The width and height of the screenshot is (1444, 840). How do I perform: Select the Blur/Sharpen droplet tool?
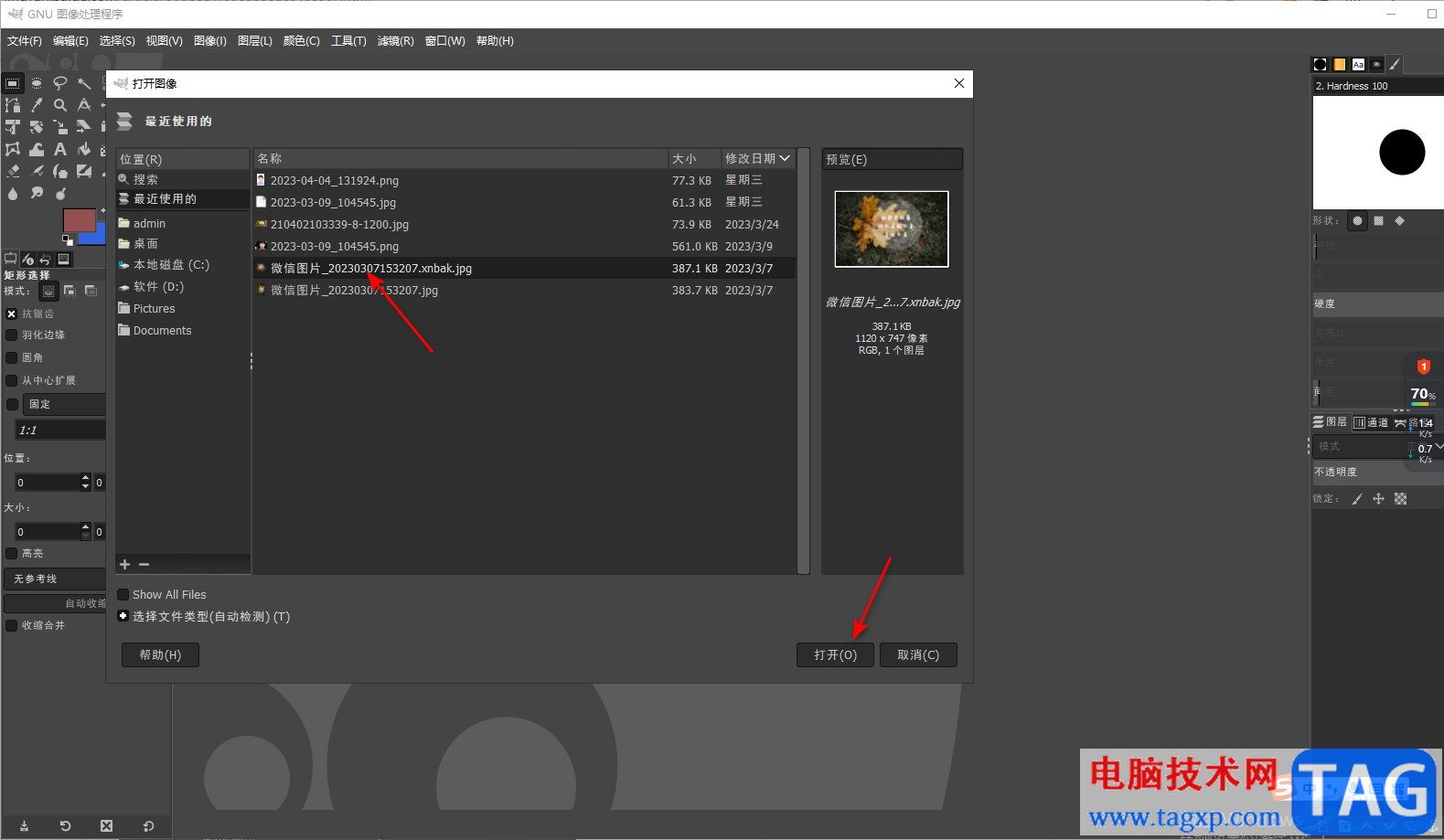coord(13,193)
